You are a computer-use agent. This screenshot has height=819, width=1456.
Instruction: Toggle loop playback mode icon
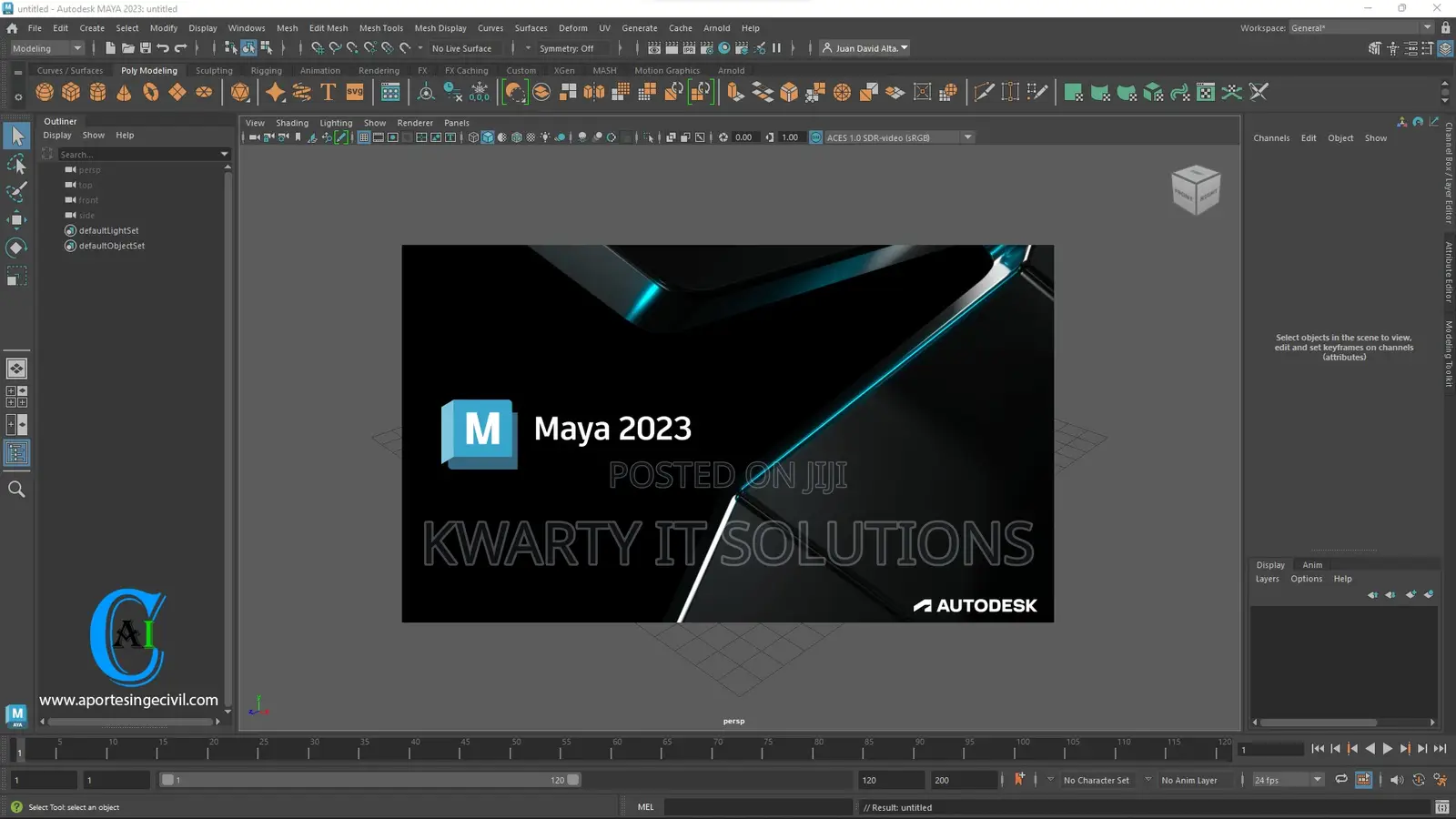[1340, 780]
